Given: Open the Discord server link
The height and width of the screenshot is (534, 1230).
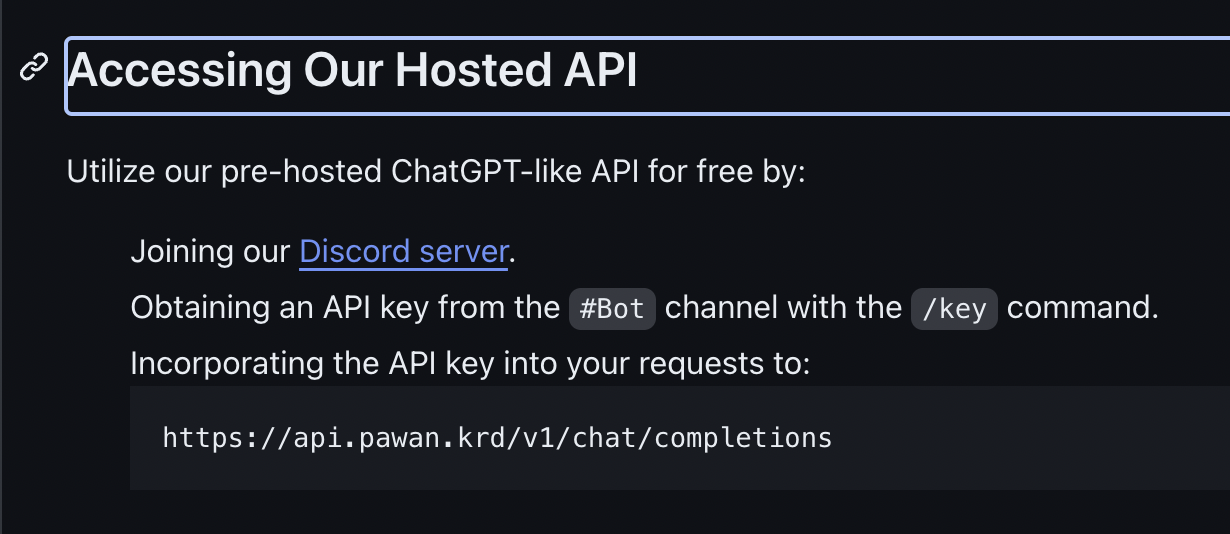Looking at the screenshot, I should pyautogui.click(x=404, y=251).
